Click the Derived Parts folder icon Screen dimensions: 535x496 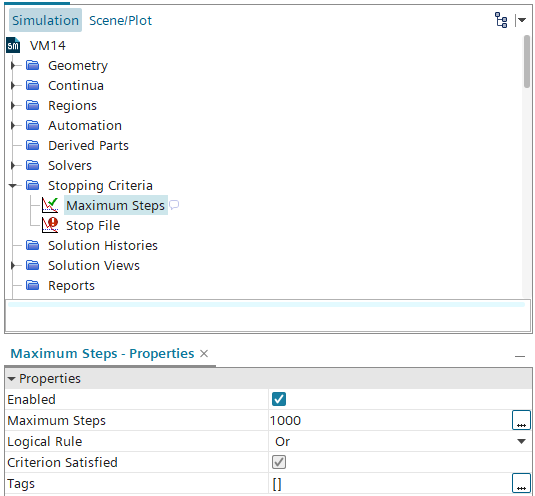pos(33,145)
